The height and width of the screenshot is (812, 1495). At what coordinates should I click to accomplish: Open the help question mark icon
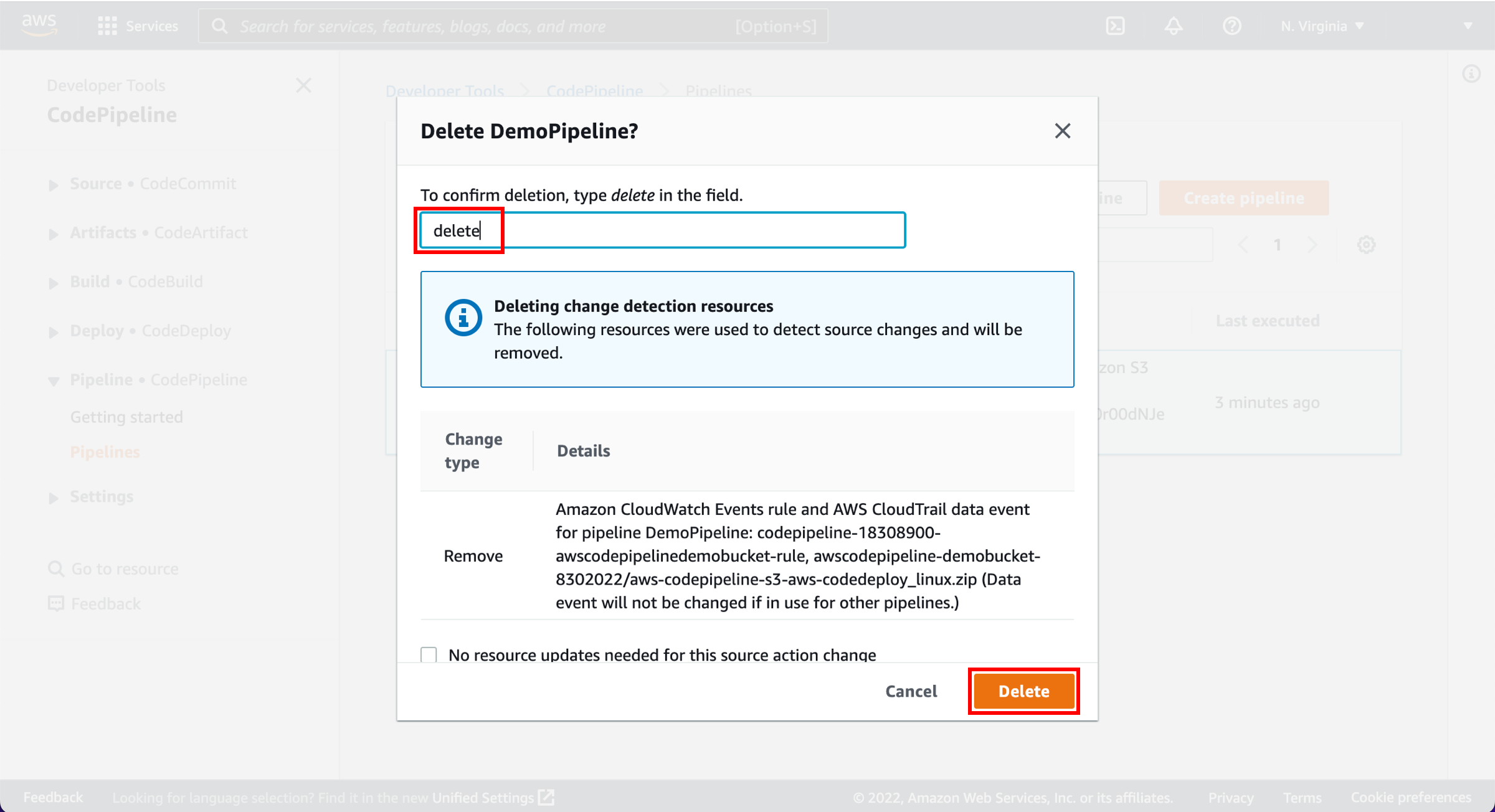click(x=1232, y=26)
